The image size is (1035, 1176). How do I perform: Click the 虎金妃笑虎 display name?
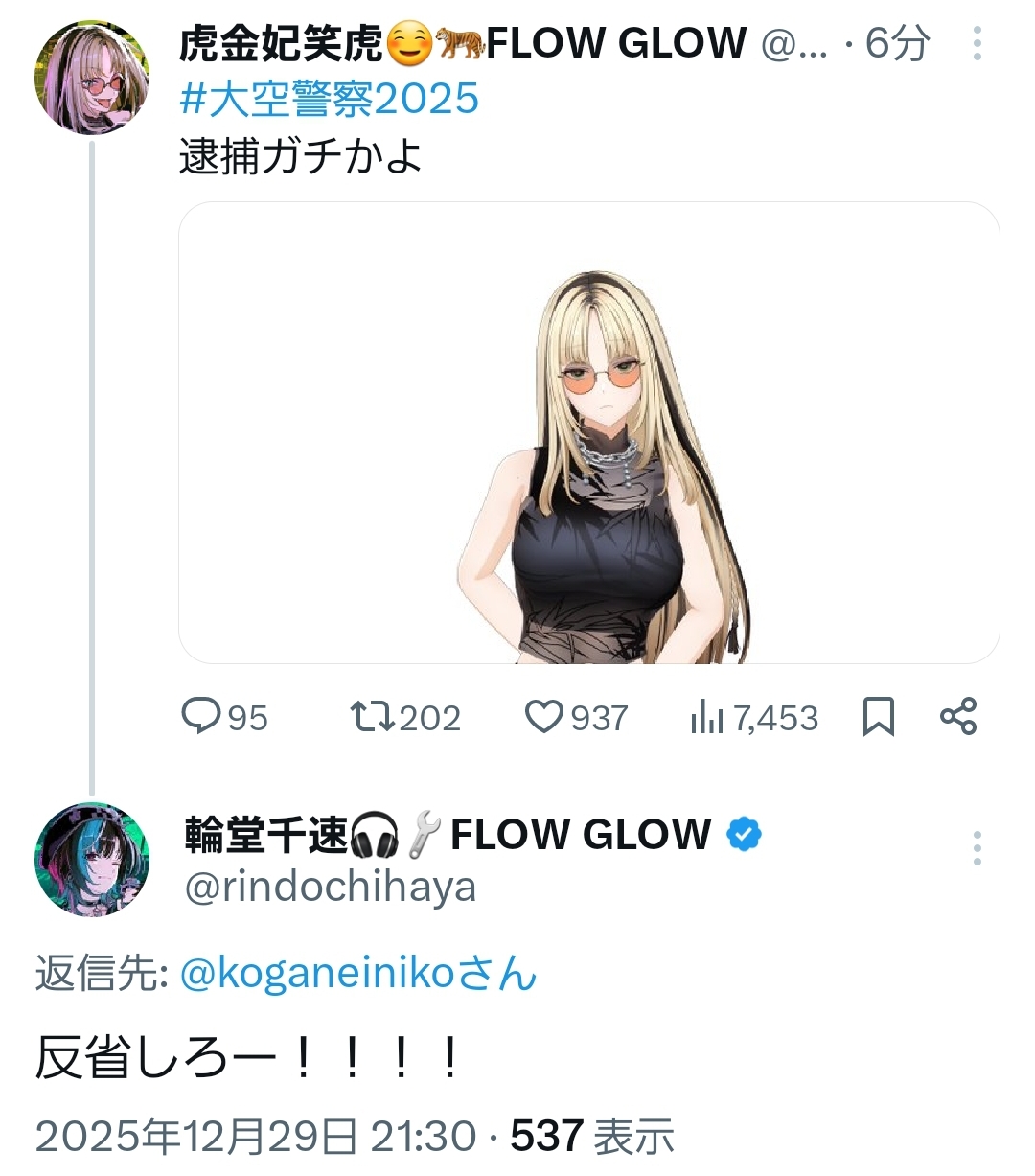pyautogui.click(x=280, y=44)
